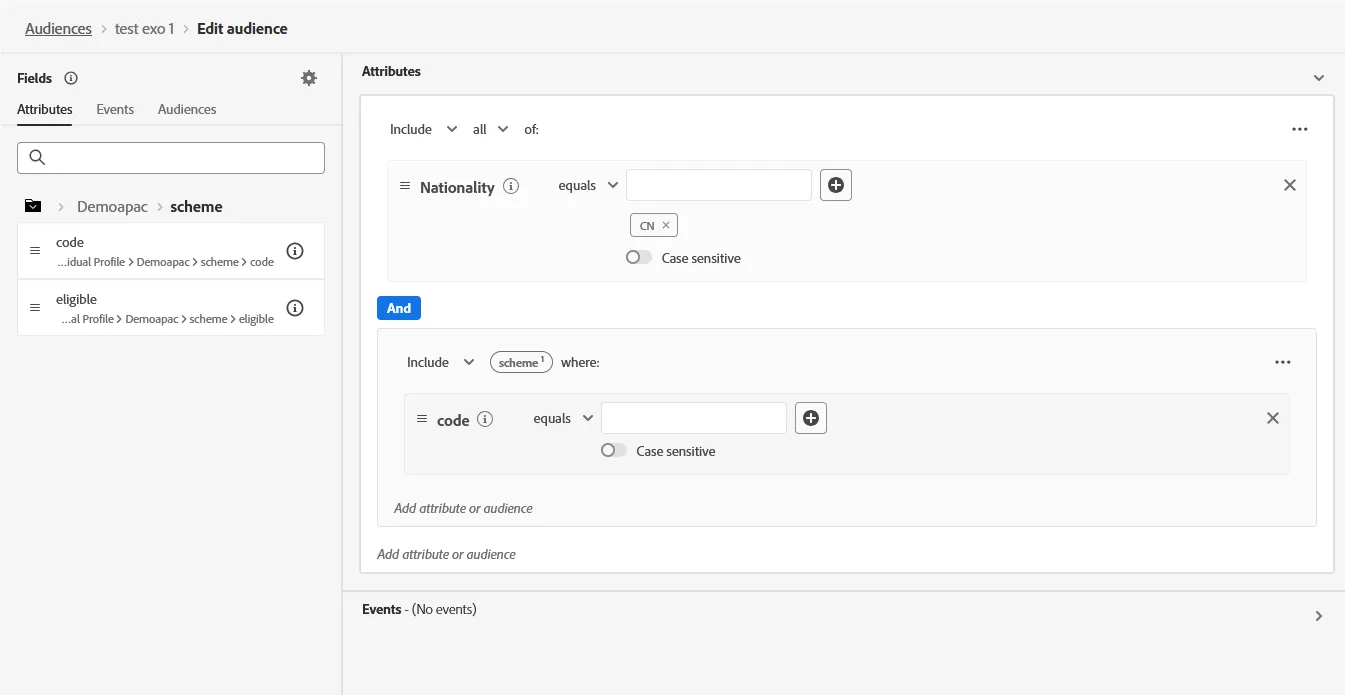Switch to the Audiences tab
The image size is (1345, 695).
pyautogui.click(x=187, y=109)
